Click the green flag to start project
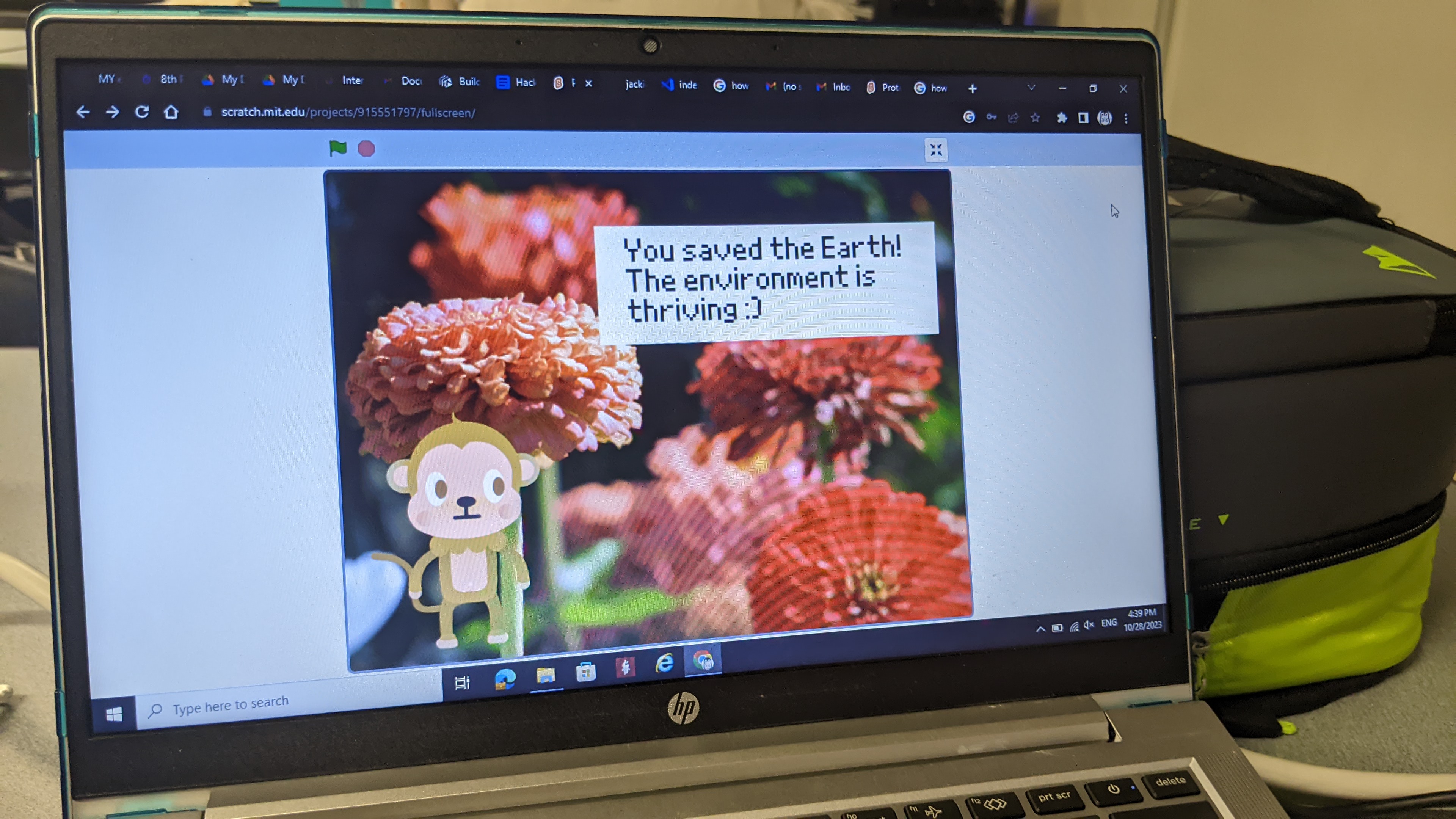This screenshot has height=819, width=1456. [x=338, y=148]
